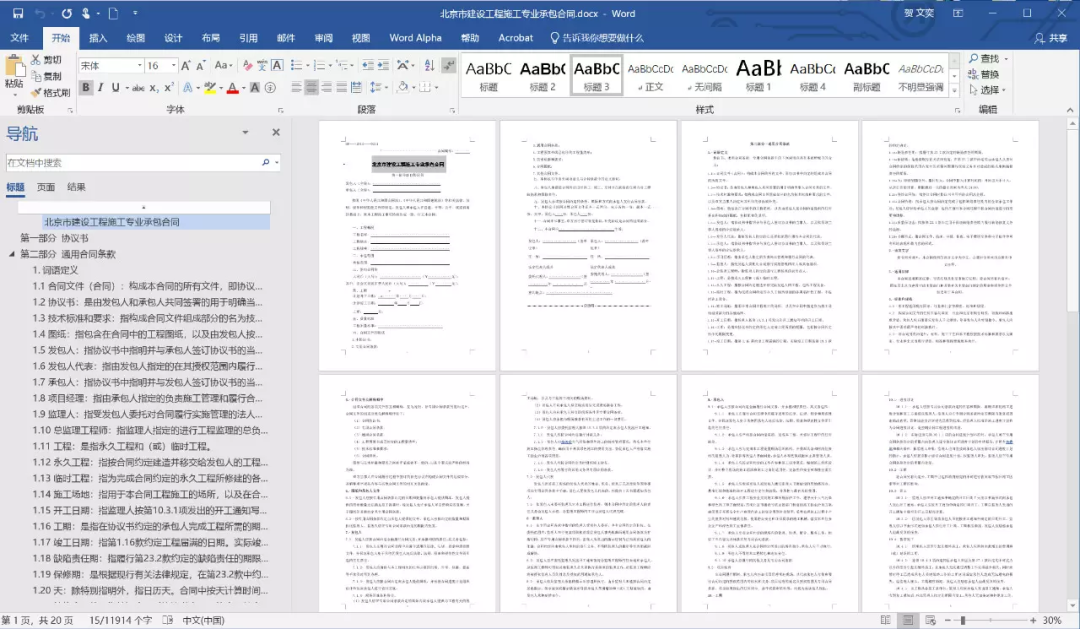The width and height of the screenshot is (1080, 629).
Task: Click 替换 replace button
Action: click(x=984, y=74)
